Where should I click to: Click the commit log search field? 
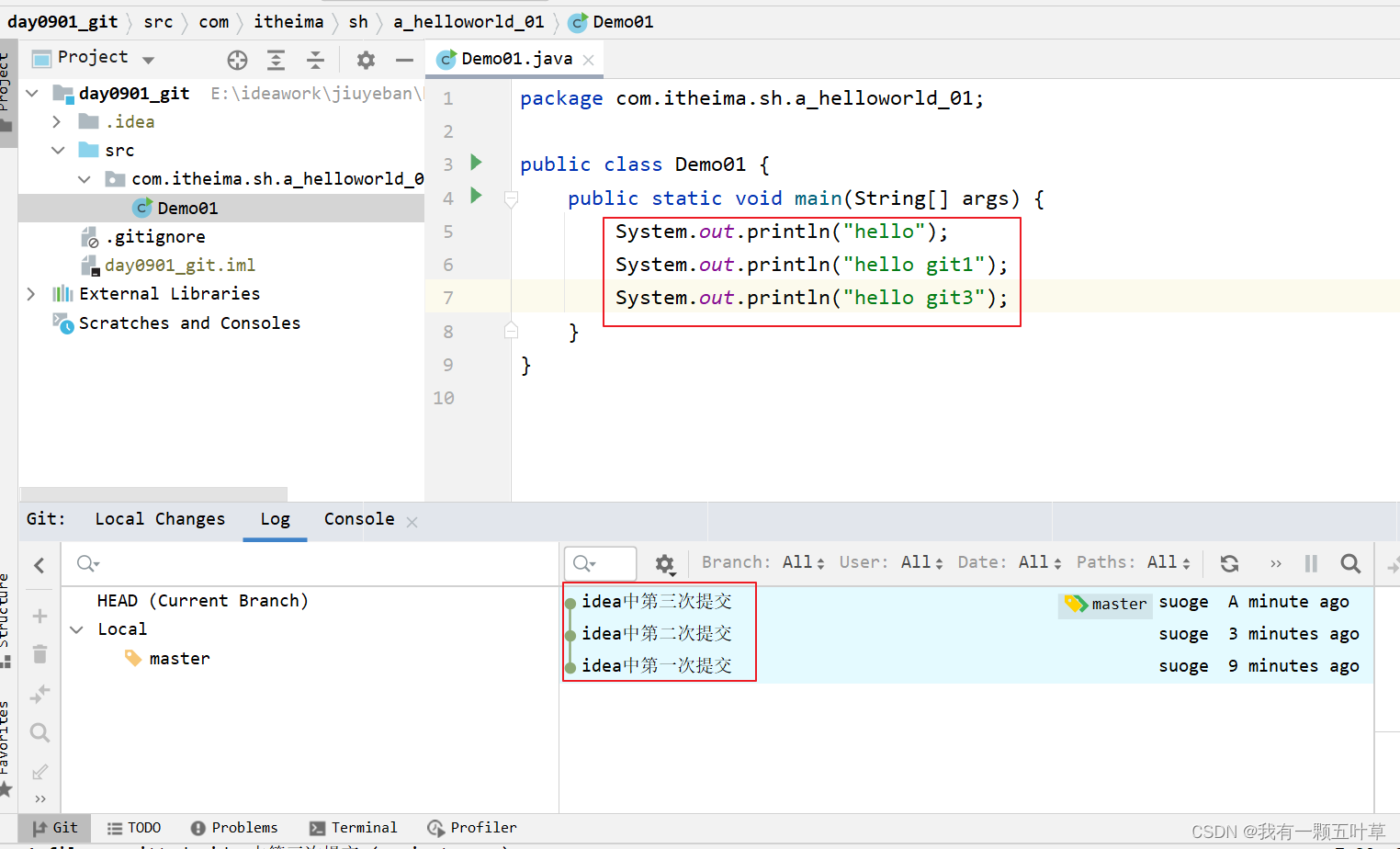coord(601,563)
